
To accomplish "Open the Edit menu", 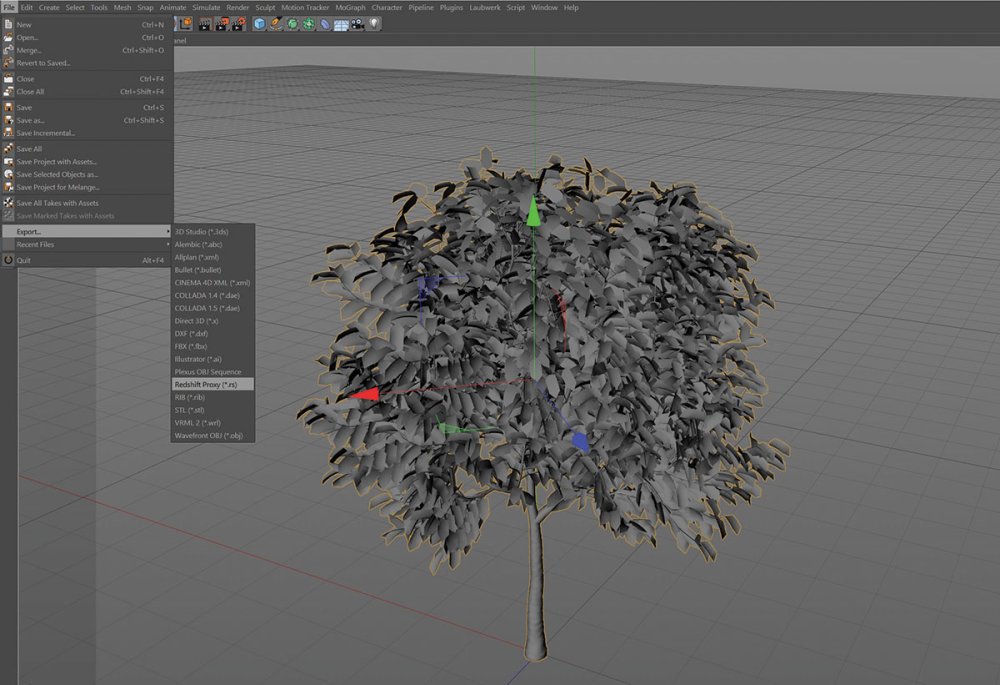I will point(27,8).
